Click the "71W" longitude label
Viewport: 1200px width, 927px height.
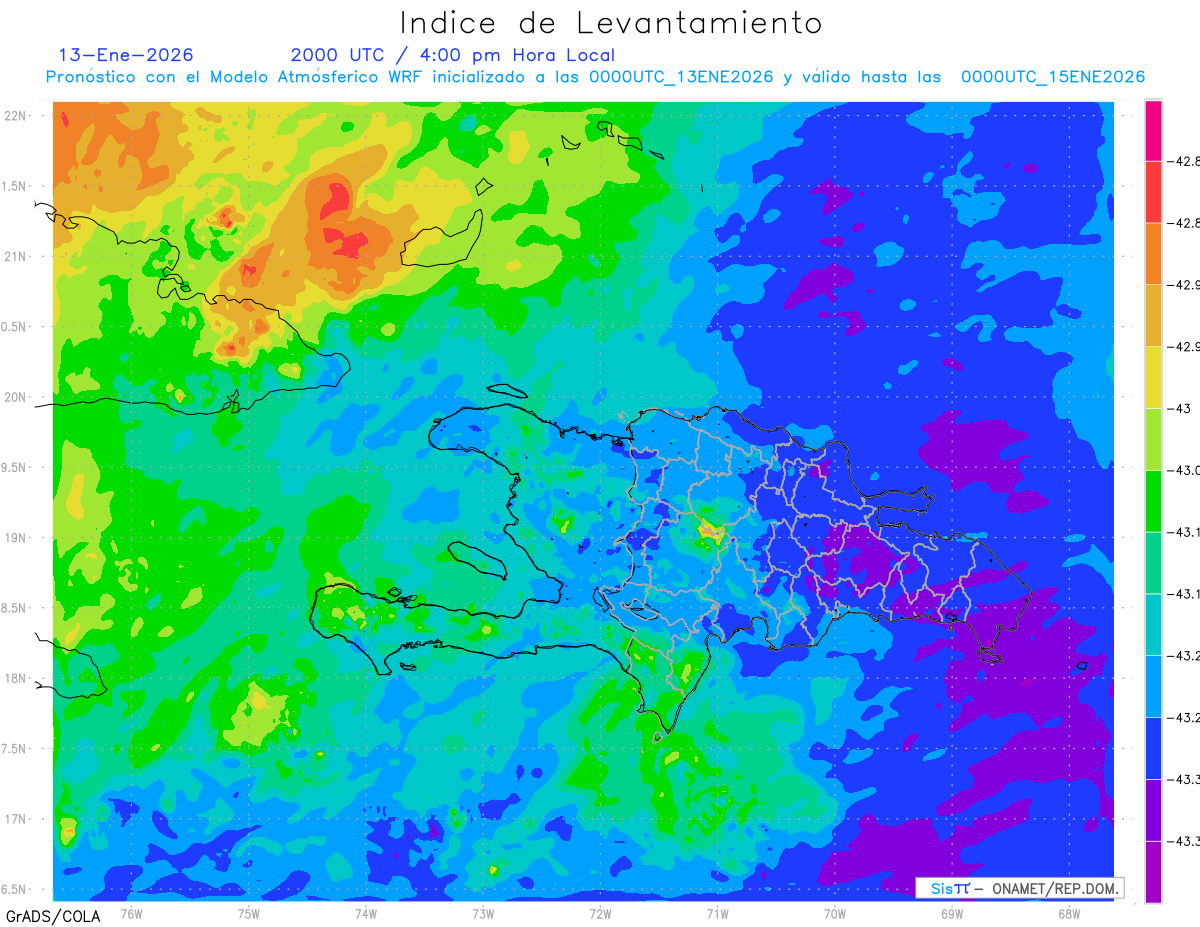click(717, 913)
